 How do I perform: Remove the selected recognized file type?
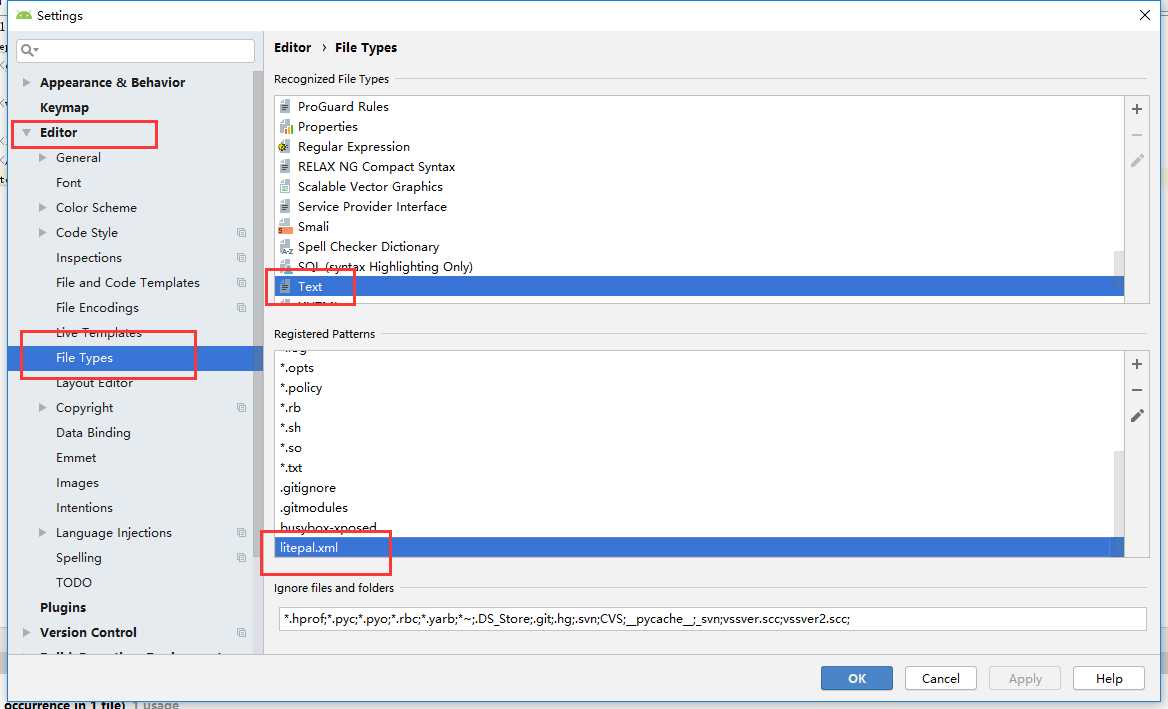(1137, 135)
